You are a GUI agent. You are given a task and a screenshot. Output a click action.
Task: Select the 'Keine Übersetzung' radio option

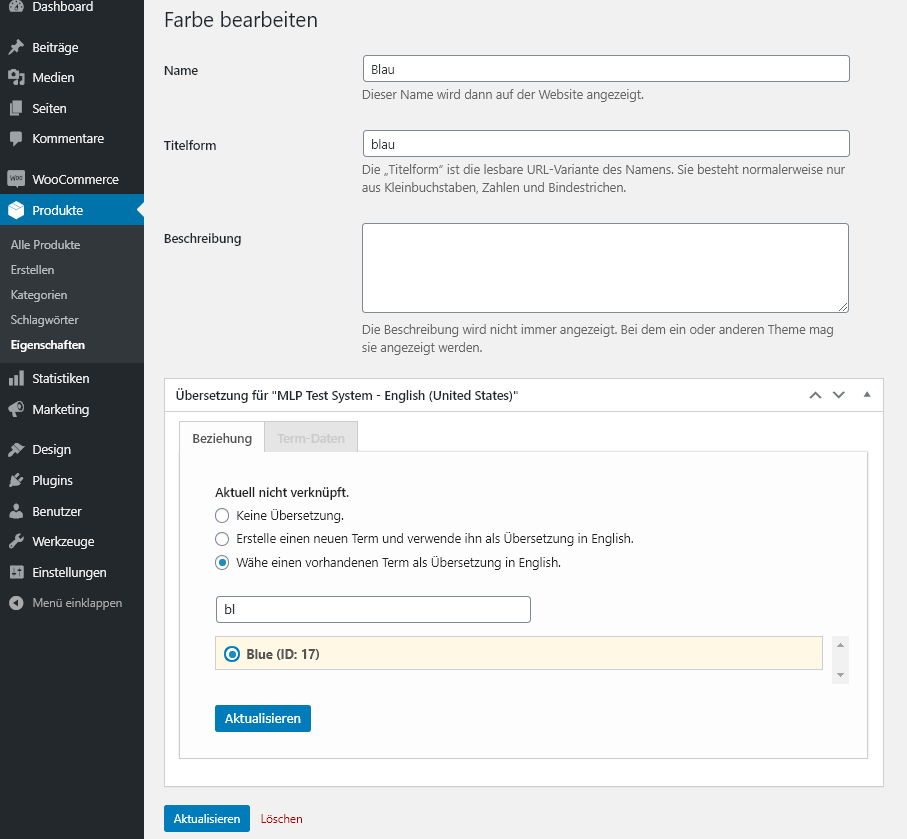coord(222,516)
